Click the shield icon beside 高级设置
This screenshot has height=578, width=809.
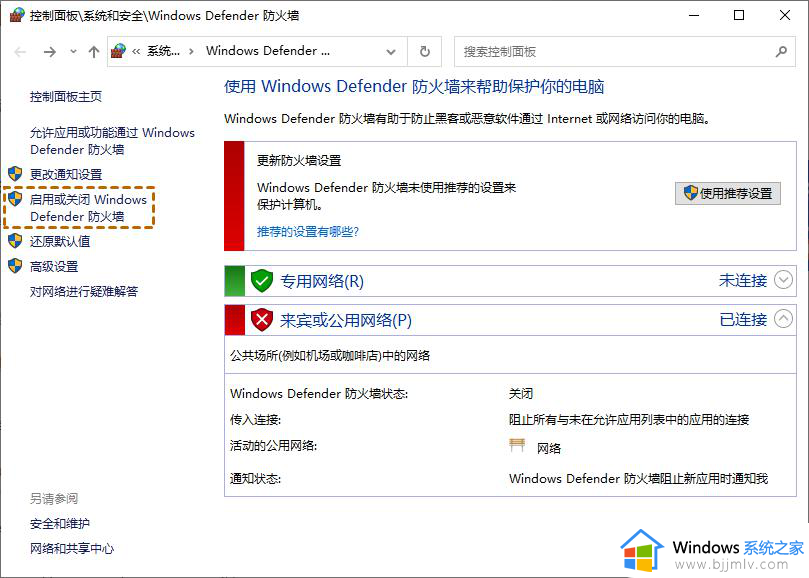point(15,266)
